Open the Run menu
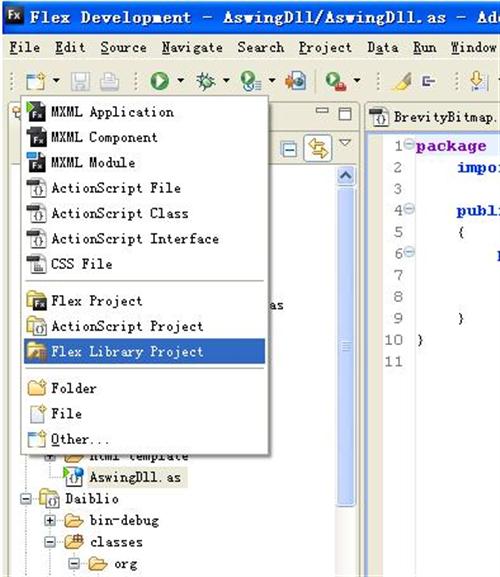Image resolution: width=500 pixels, height=577 pixels. tap(425, 47)
